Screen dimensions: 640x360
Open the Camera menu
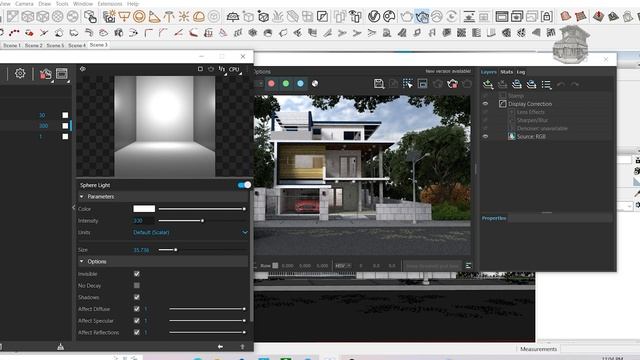click(x=24, y=4)
